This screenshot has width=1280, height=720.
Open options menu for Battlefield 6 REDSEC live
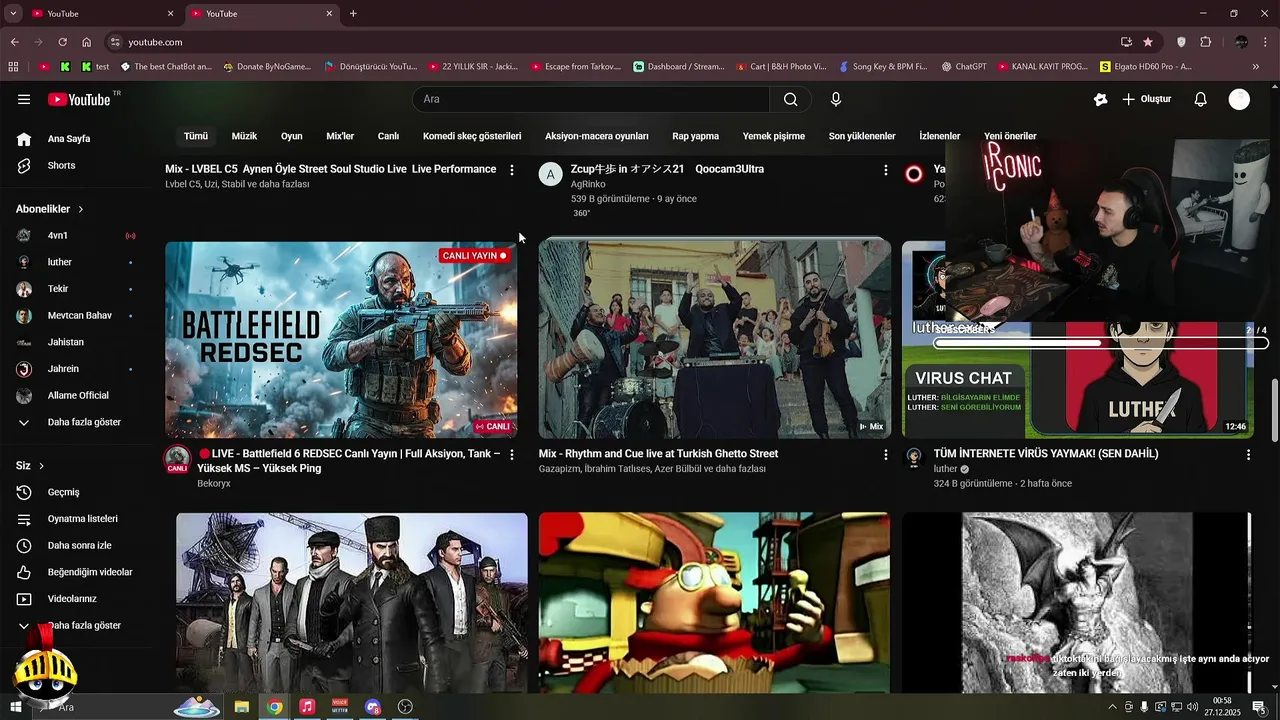(x=512, y=455)
